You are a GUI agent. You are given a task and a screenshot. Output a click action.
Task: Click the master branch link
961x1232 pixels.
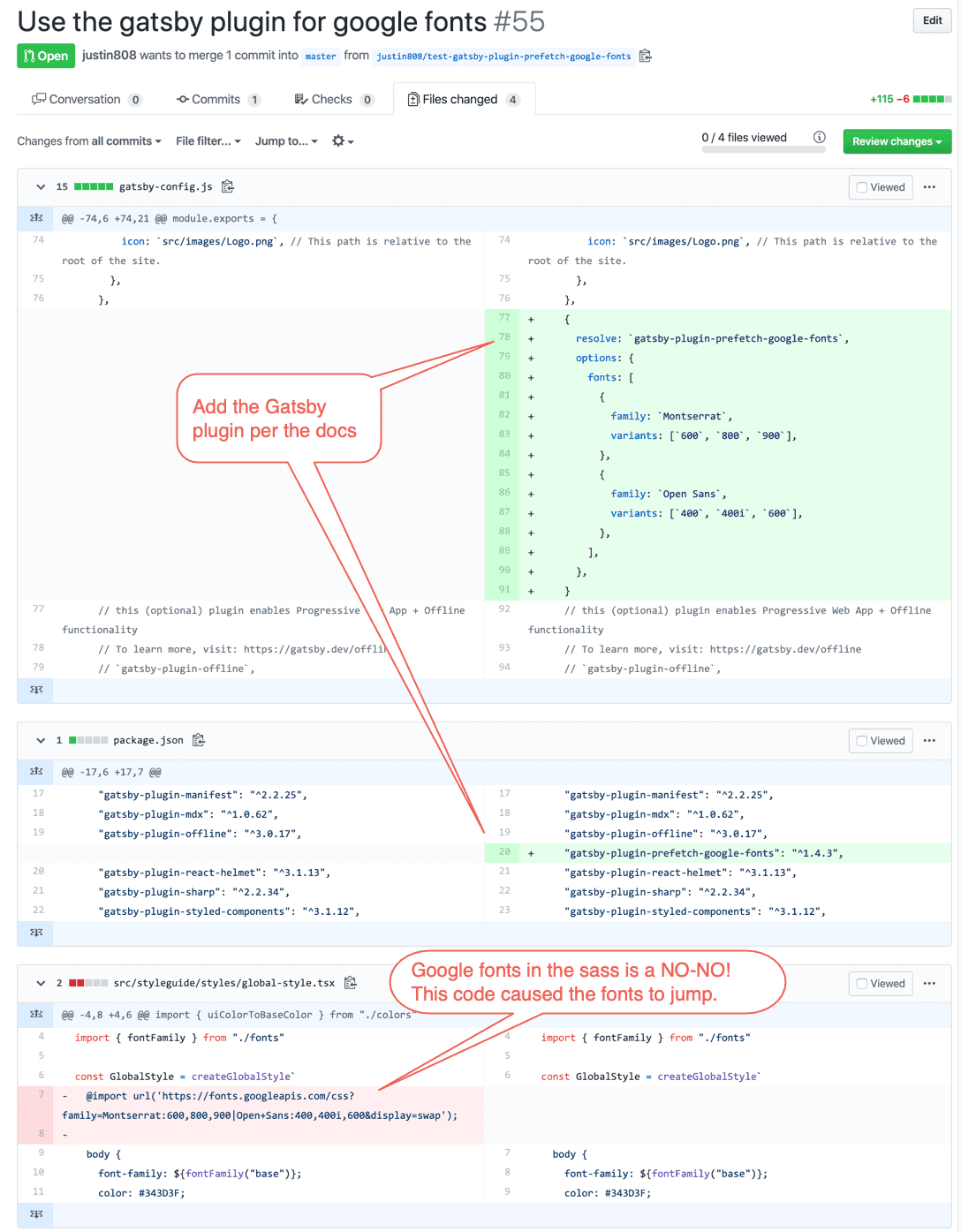click(321, 57)
